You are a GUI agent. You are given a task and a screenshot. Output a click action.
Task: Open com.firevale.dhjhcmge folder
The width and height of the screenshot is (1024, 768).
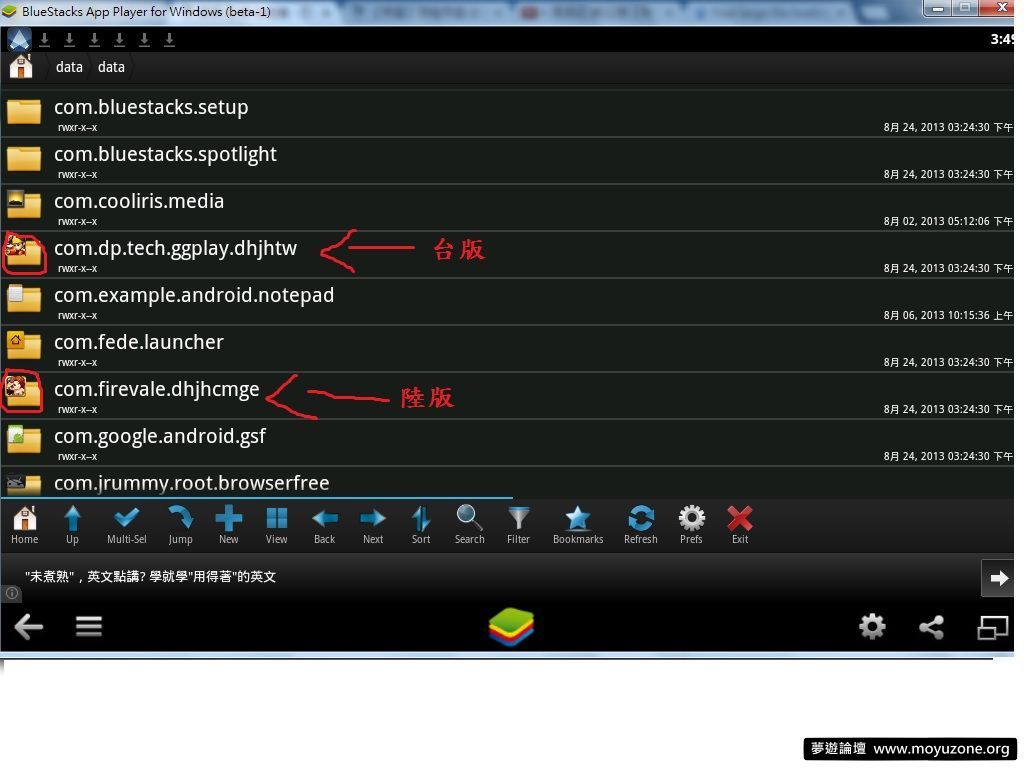pyautogui.click(x=507, y=396)
